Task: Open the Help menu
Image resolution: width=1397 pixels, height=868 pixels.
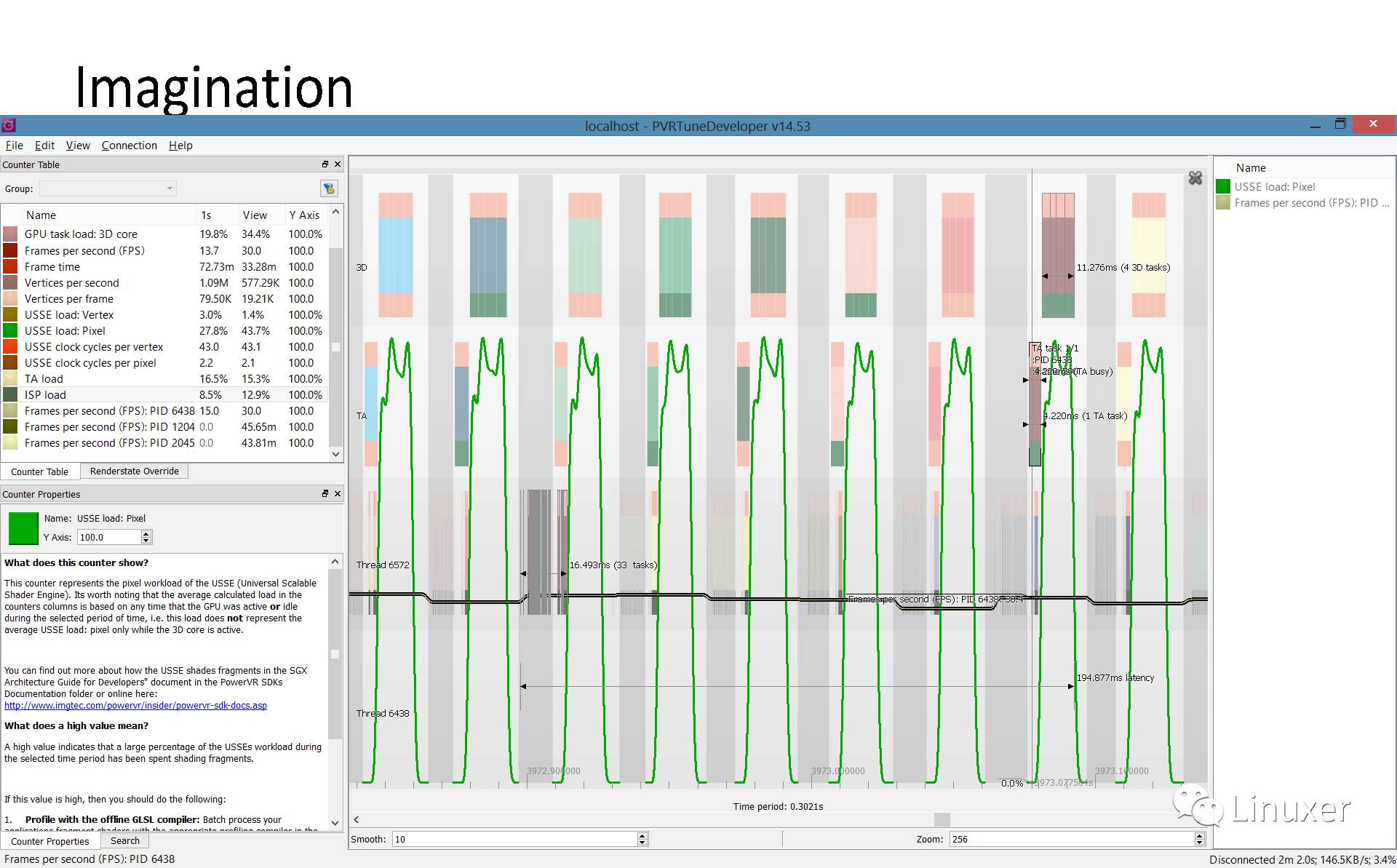Action: coord(180,145)
